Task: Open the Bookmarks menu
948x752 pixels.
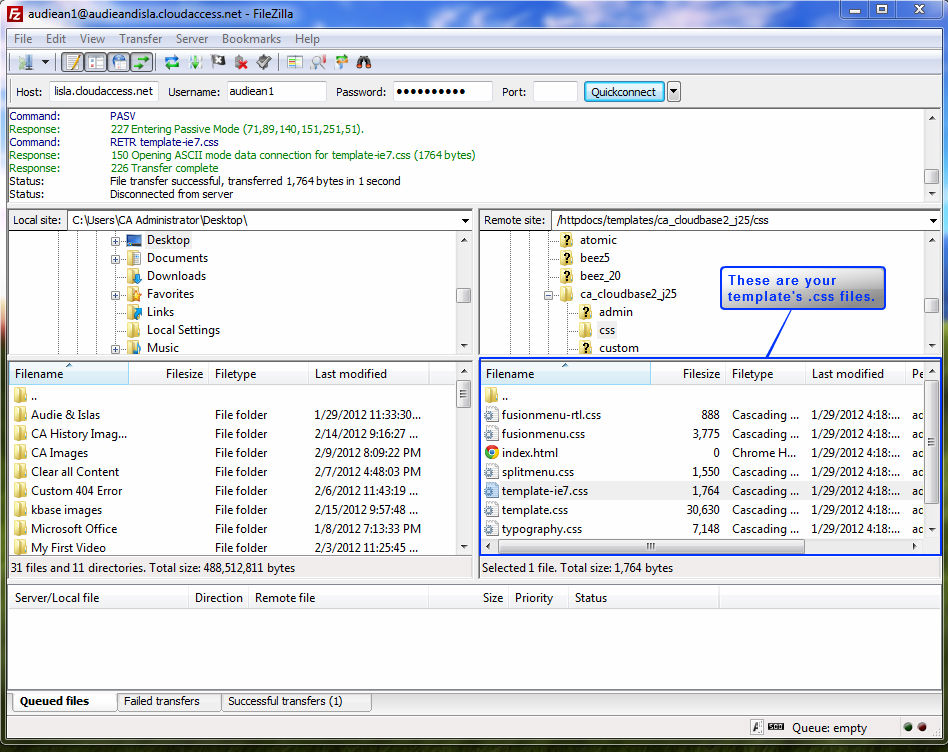Action: (251, 39)
